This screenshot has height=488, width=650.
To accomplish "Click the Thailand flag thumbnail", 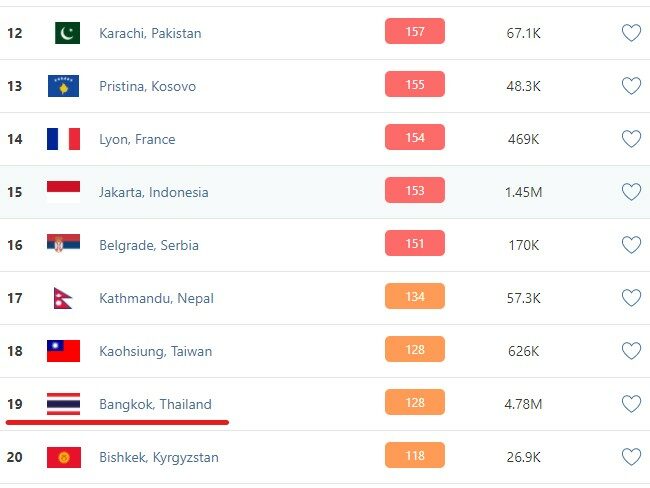I will point(63,404).
